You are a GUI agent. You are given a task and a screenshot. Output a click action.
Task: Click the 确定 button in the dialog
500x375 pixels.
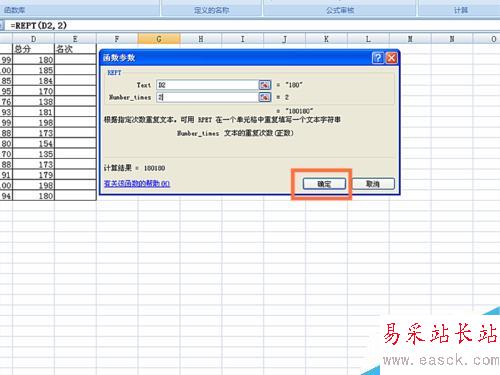[x=324, y=184]
